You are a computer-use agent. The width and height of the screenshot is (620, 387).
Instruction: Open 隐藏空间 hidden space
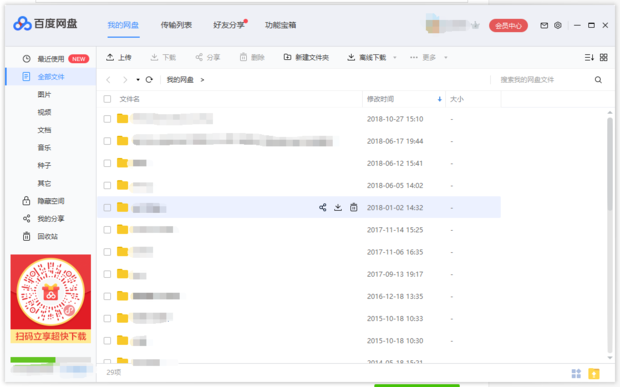(43, 201)
